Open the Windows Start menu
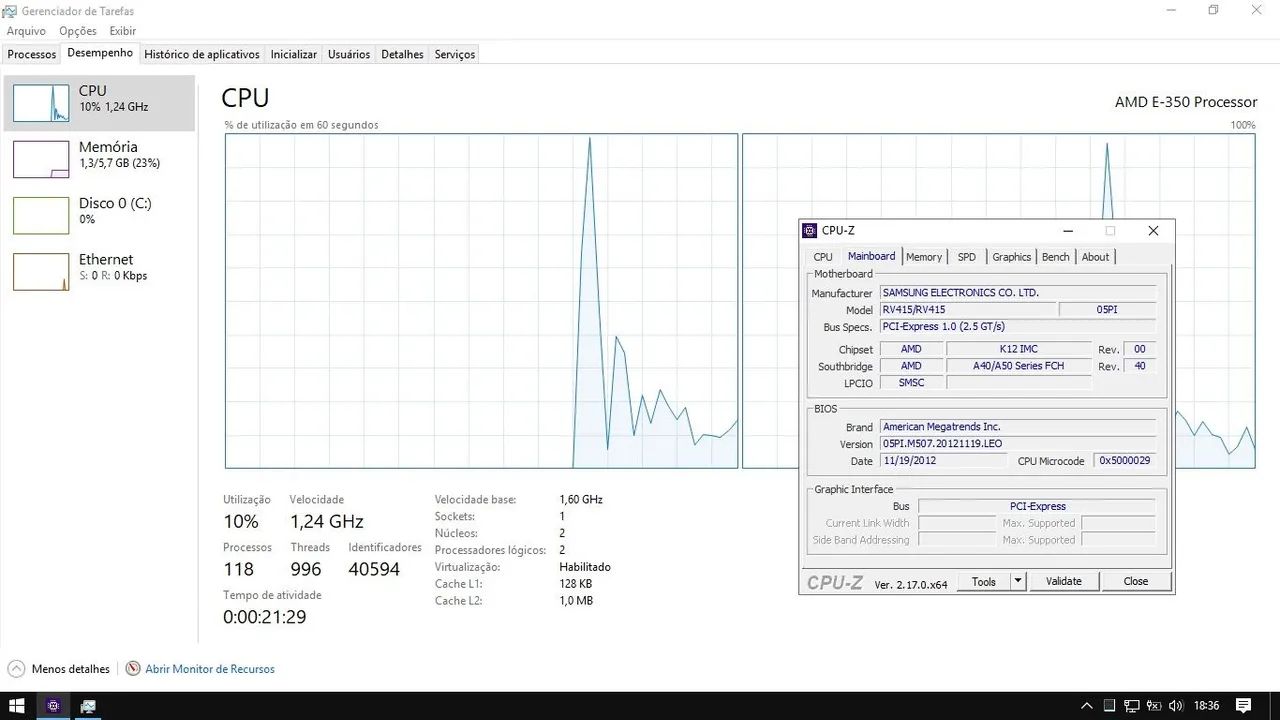This screenshot has width=1280, height=720. (17, 706)
